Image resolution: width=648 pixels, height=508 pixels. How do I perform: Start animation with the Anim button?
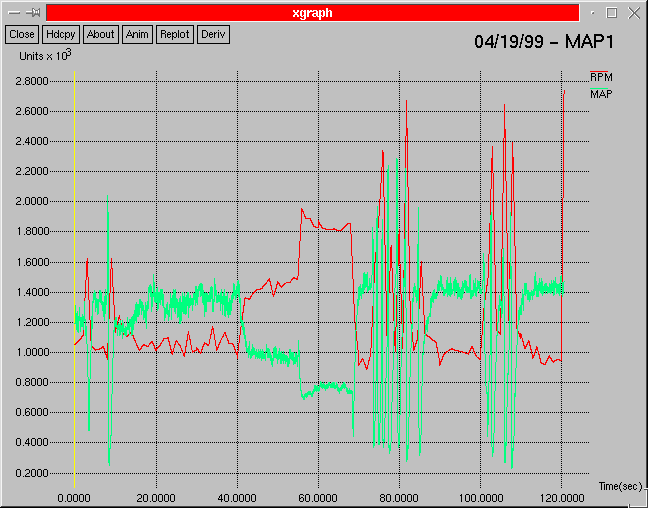point(137,34)
